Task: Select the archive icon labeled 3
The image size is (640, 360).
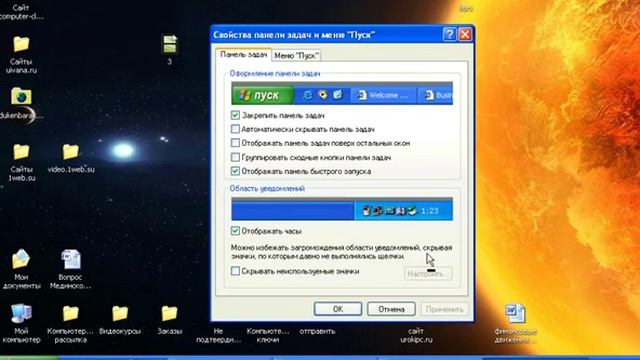Action: (170, 44)
